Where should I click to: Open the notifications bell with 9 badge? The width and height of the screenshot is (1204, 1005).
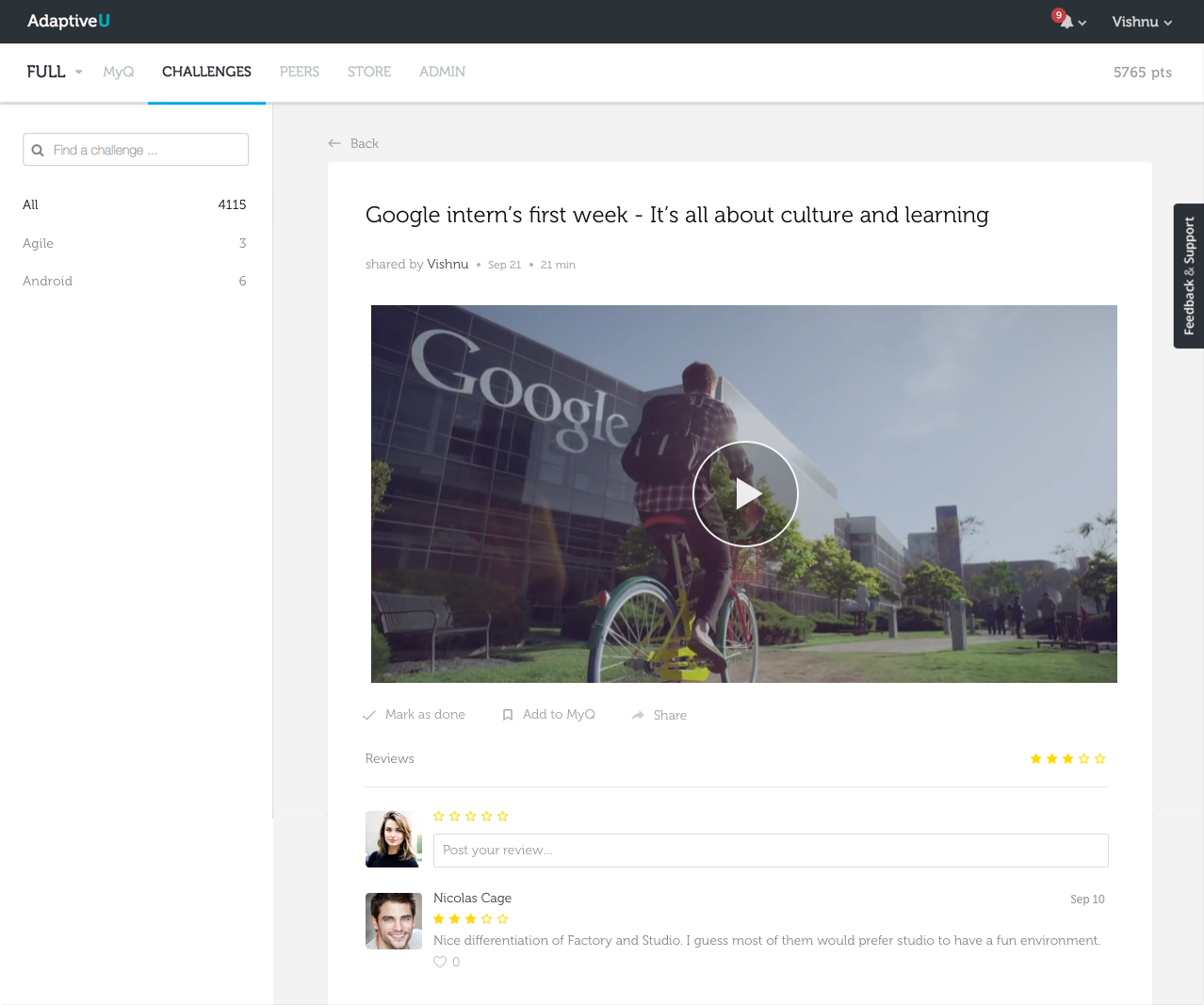[x=1064, y=19]
